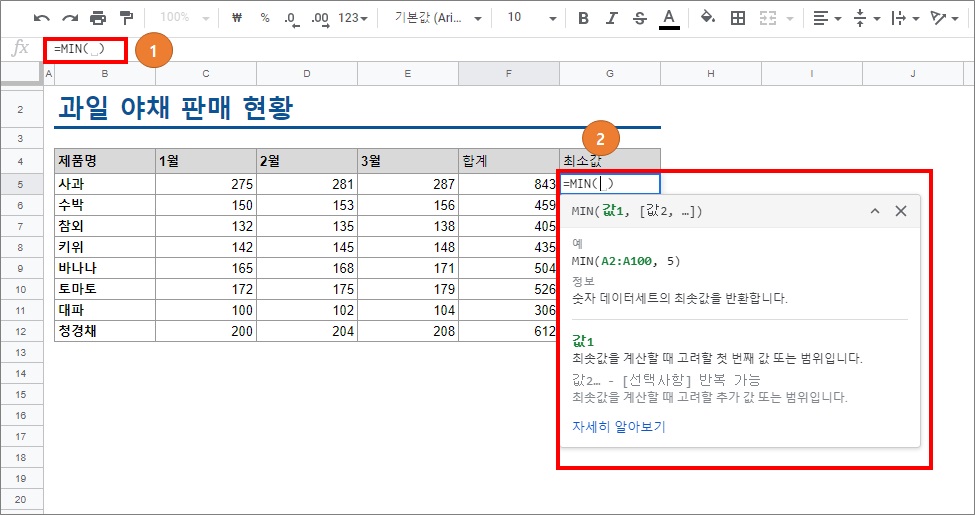Activate the paint format tool

126,18
